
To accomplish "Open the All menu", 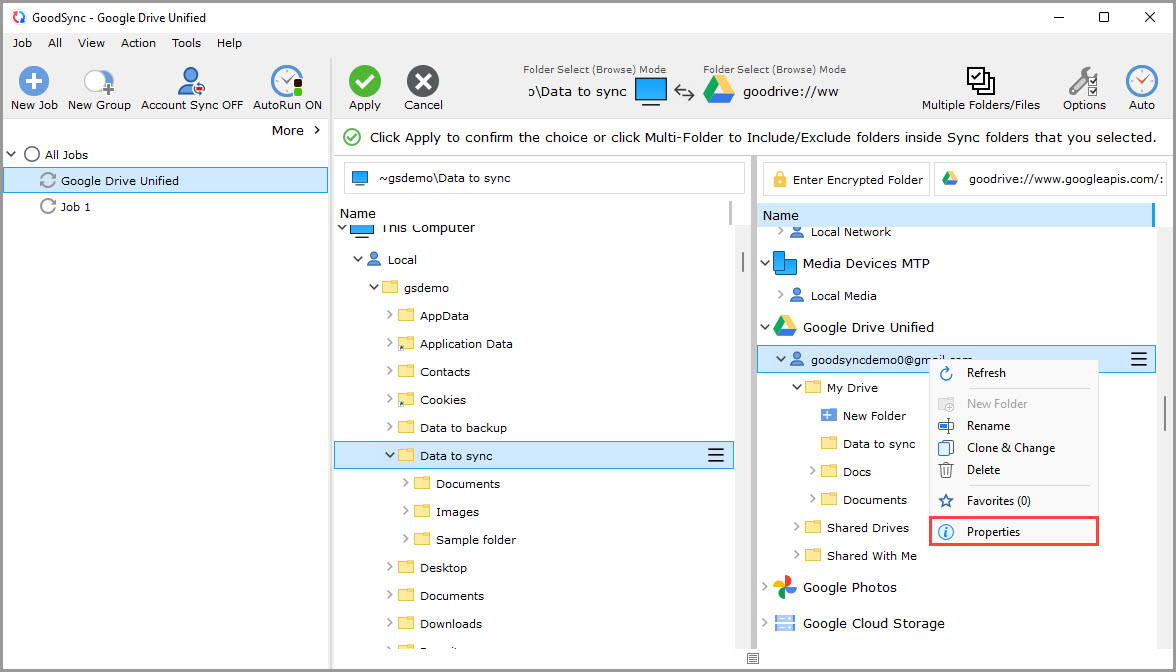I will click(55, 43).
